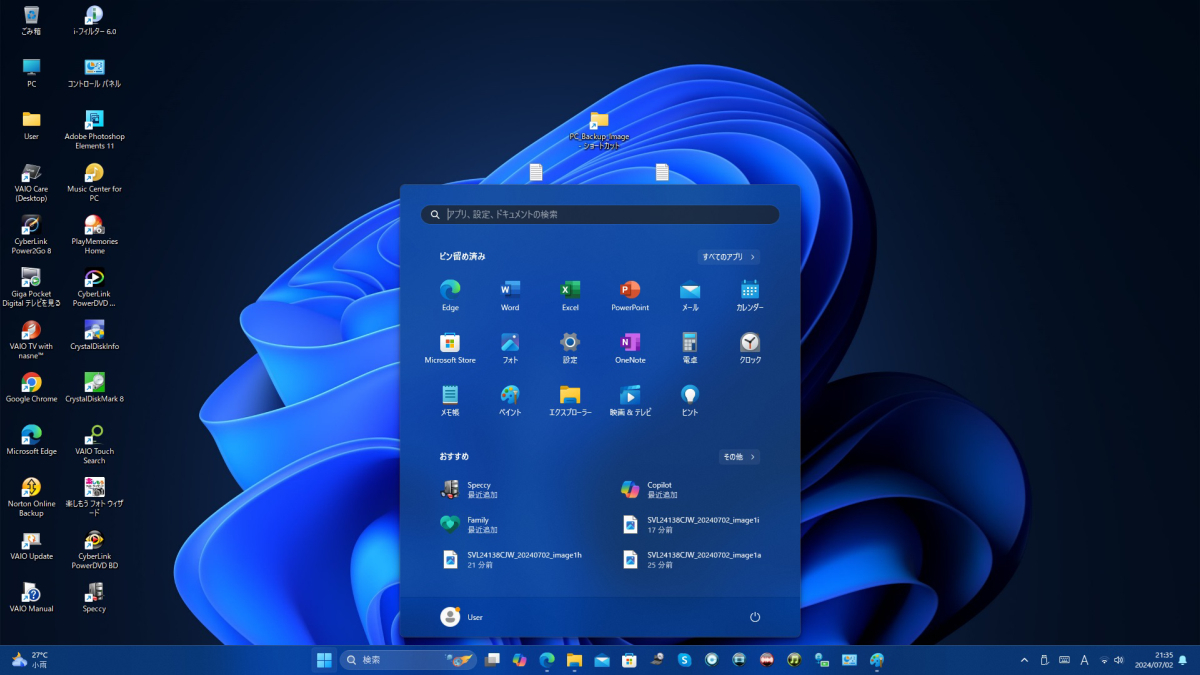Show hidden system tray icons chevron
The width and height of the screenshot is (1200, 675).
[x=1024, y=660]
